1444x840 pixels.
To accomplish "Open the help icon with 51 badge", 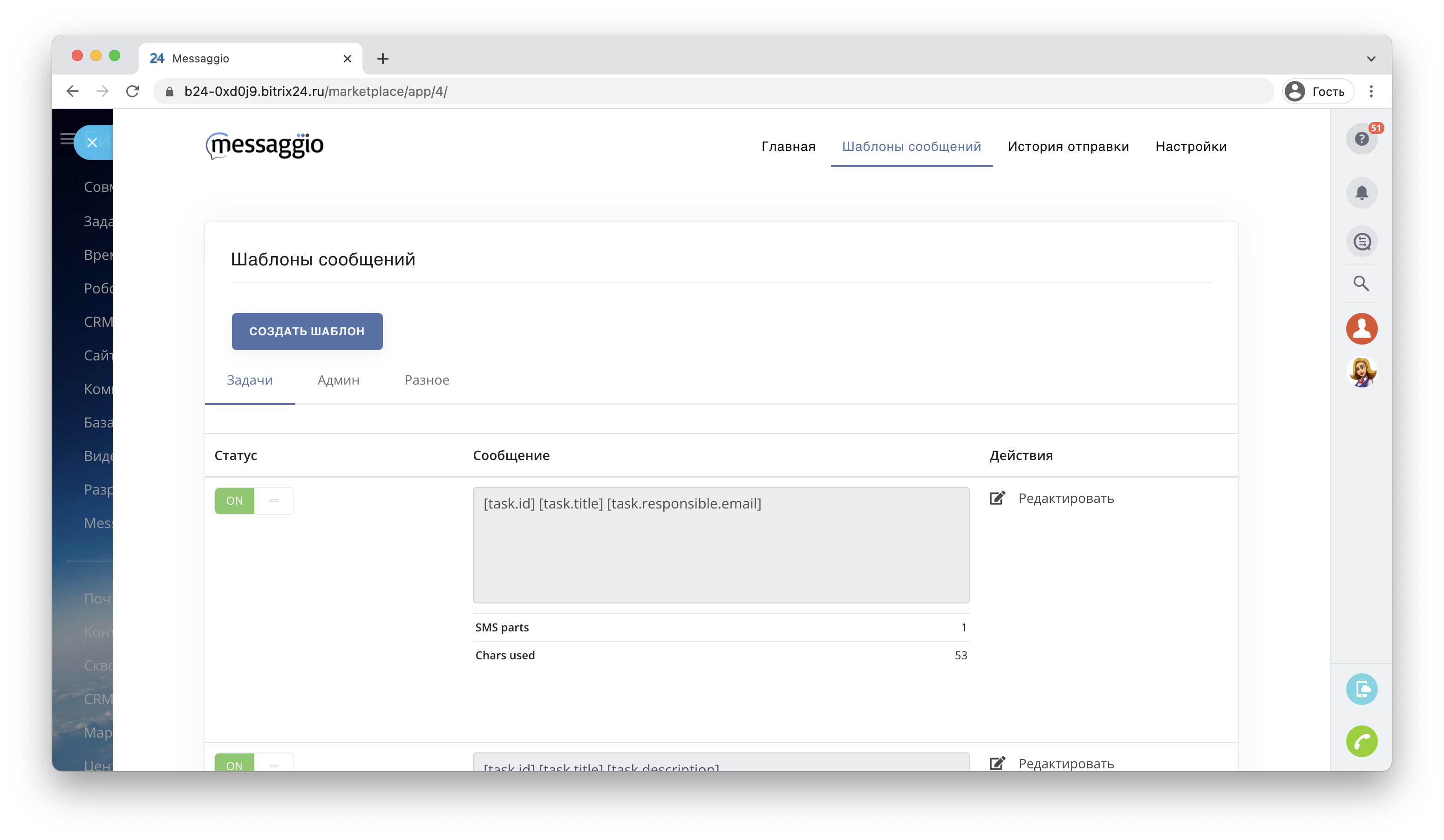I will click(1361, 139).
